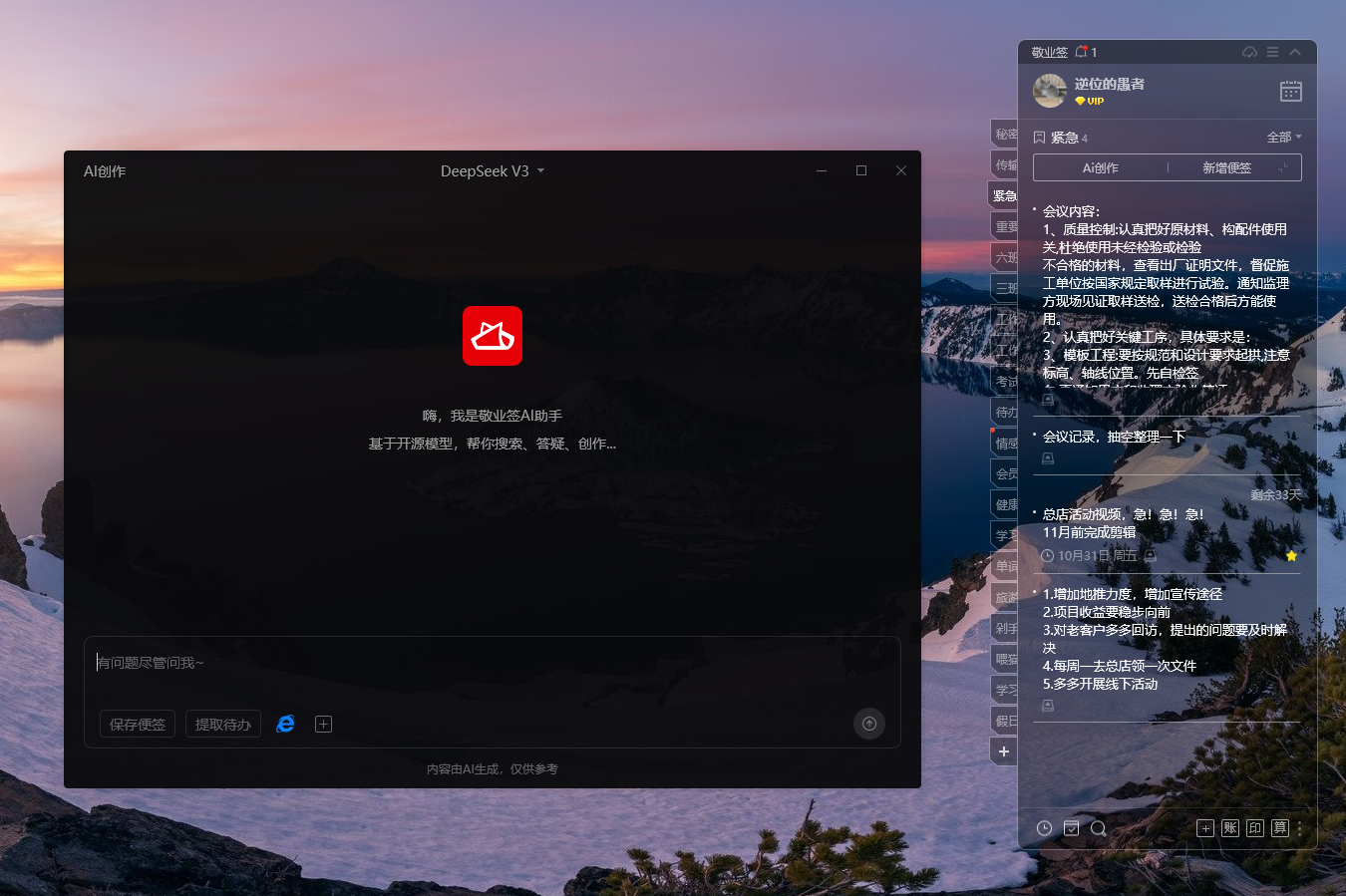Click the small icon below 5.多多开展线下活动
The height and width of the screenshot is (896, 1346).
pos(1048,705)
